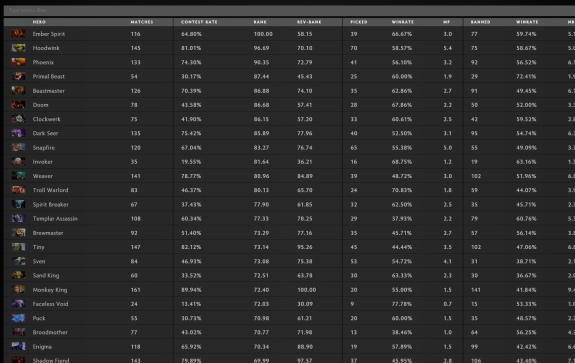
Task: Click Faceless Void's 77.78% pick winrate
Action: pos(402,304)
